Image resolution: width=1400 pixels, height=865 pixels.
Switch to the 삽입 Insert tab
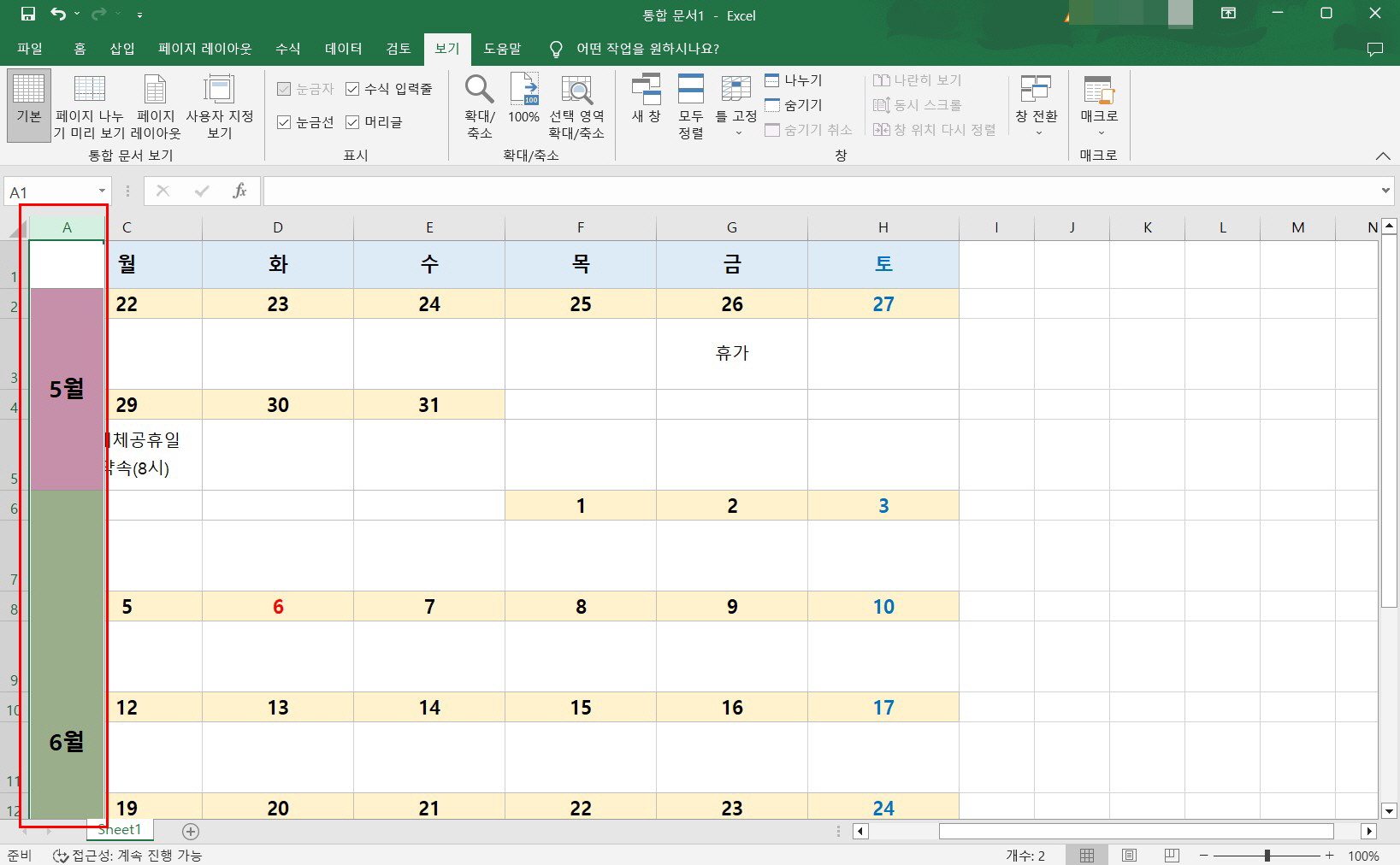(x=122, y=49)
